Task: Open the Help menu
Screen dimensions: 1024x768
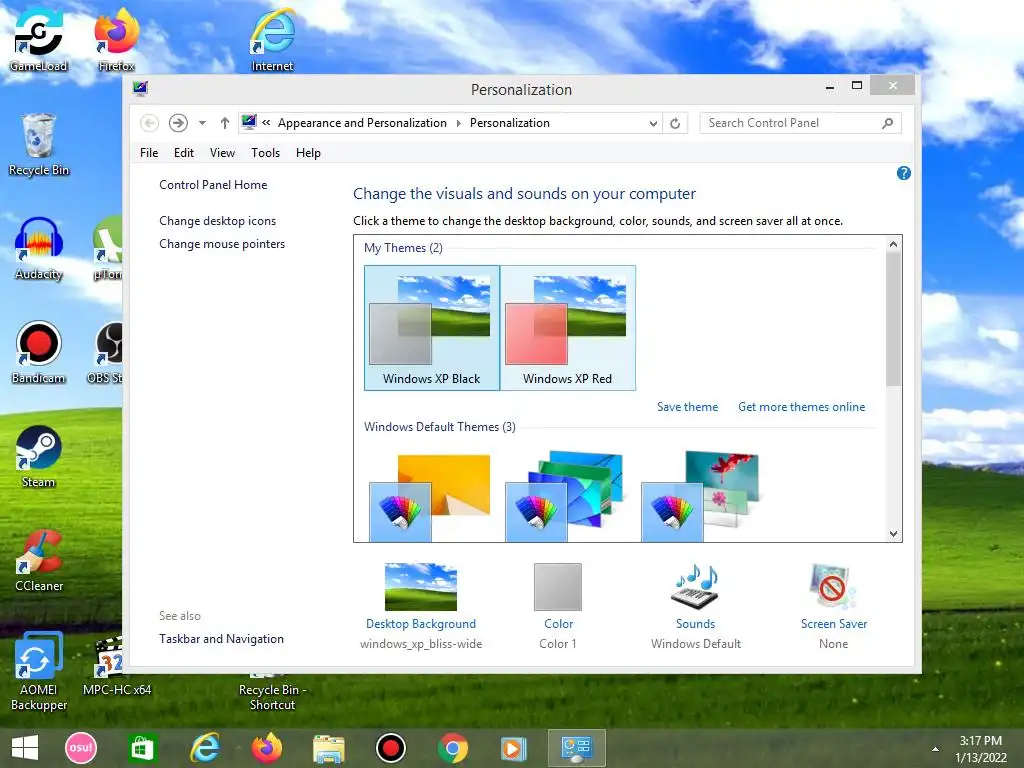Action: [308, 153]
